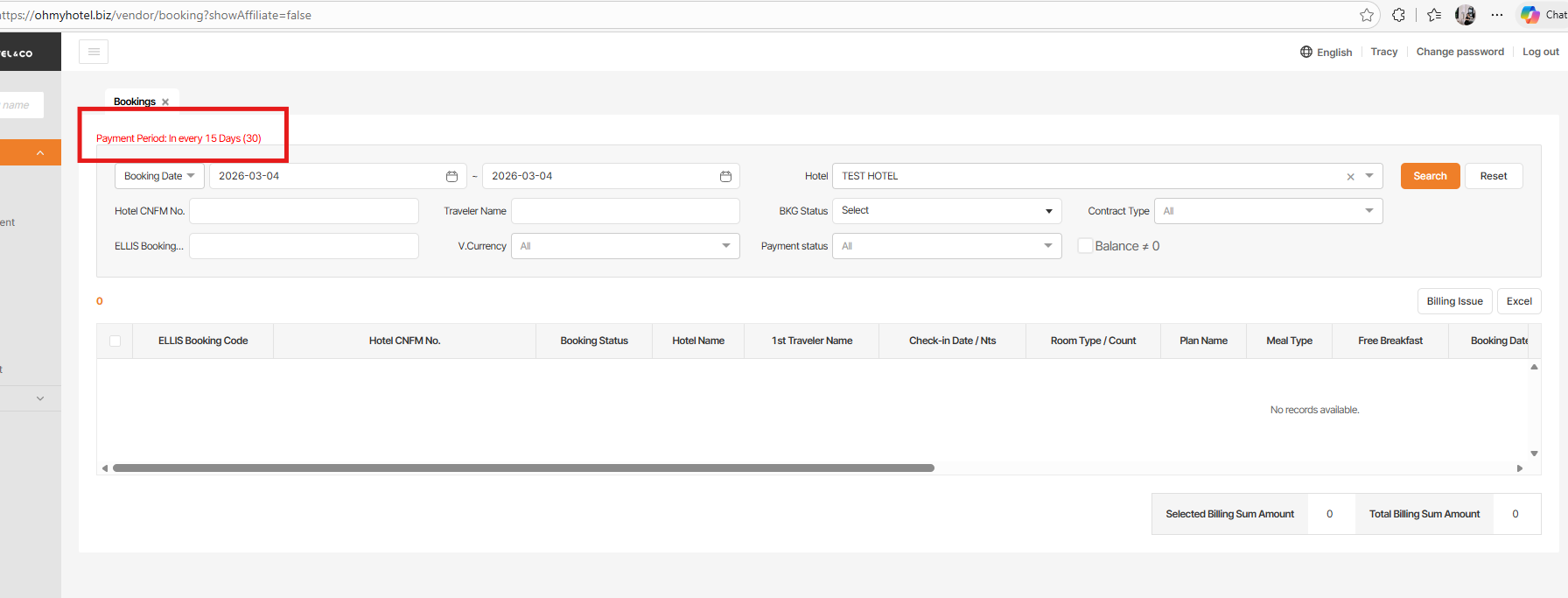Collapse the orange sidebar section chevron
Image resolution: width=1568 pixels, height=598 pixels.
[x=40, y=153]
